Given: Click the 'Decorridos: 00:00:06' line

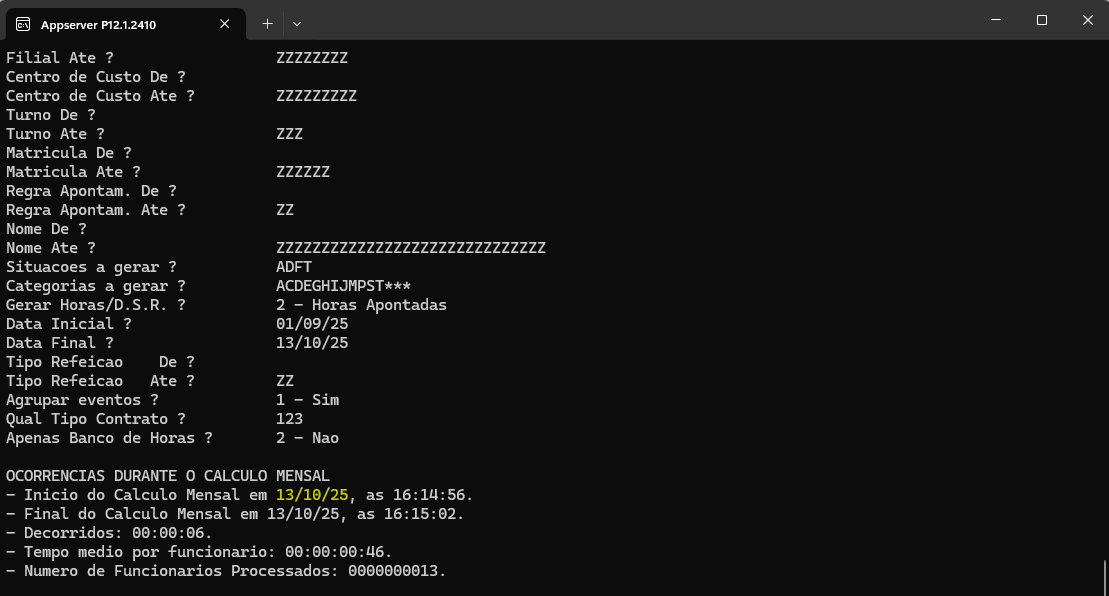Looking at the screenshot, I should point(109,533).
